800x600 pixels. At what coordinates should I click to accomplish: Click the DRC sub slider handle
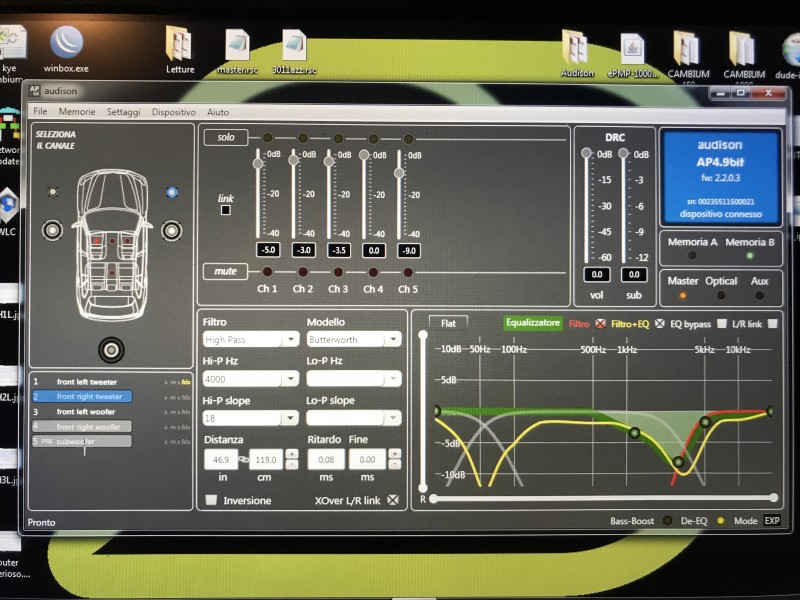click(x=623, y=153)
